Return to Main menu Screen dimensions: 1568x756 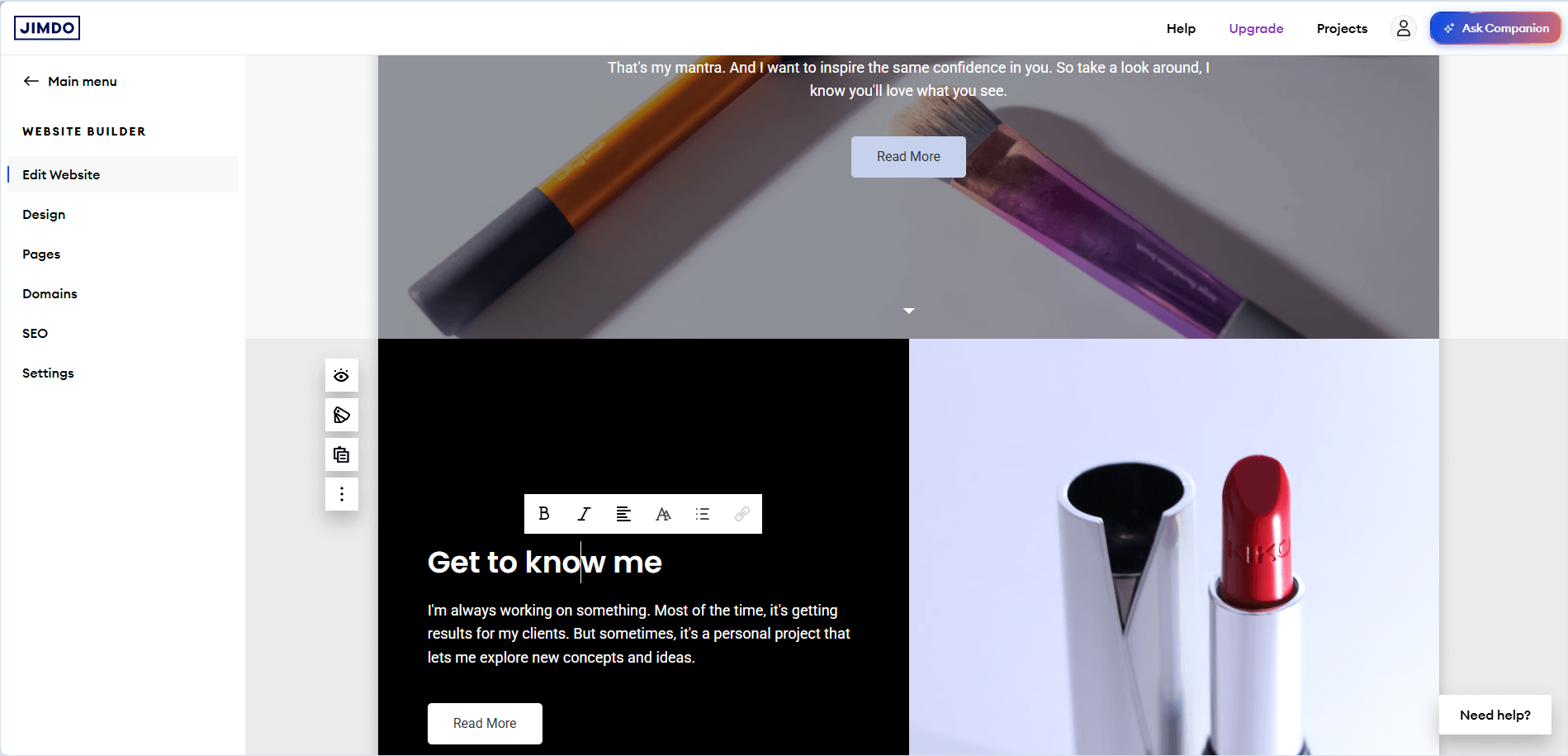70,81
